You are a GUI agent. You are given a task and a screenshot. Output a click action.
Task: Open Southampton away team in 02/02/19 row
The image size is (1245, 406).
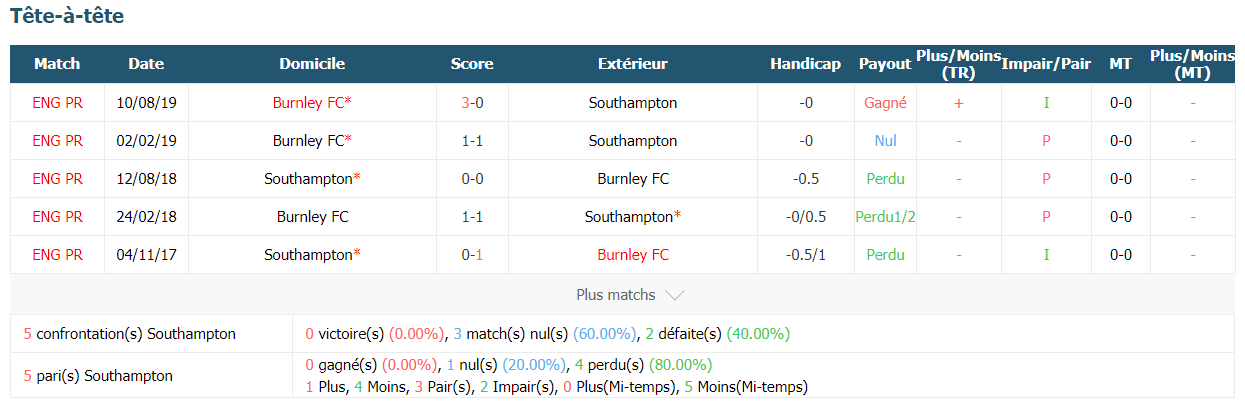pos(633,141)
